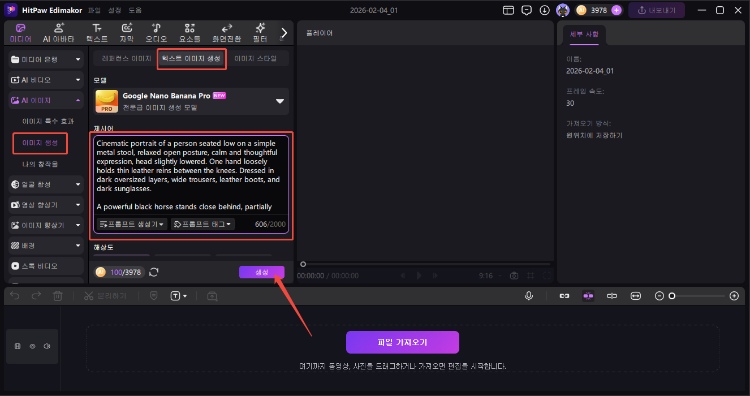750x396 pixels.
Task: Expand the 이미지 향상기 sidebar section
Action: pos(46,225)
